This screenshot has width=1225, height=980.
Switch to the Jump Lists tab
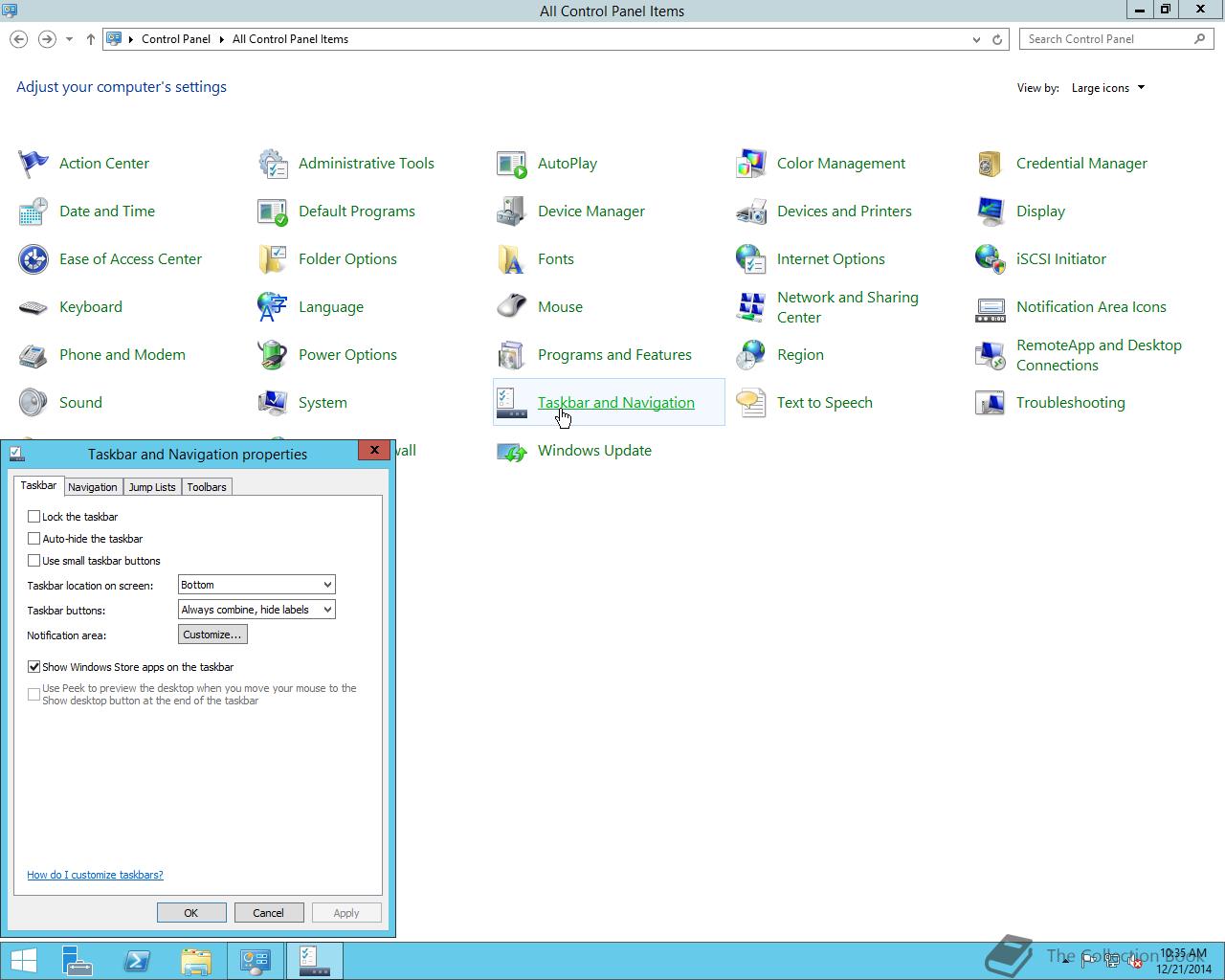(x=152, y=487)
